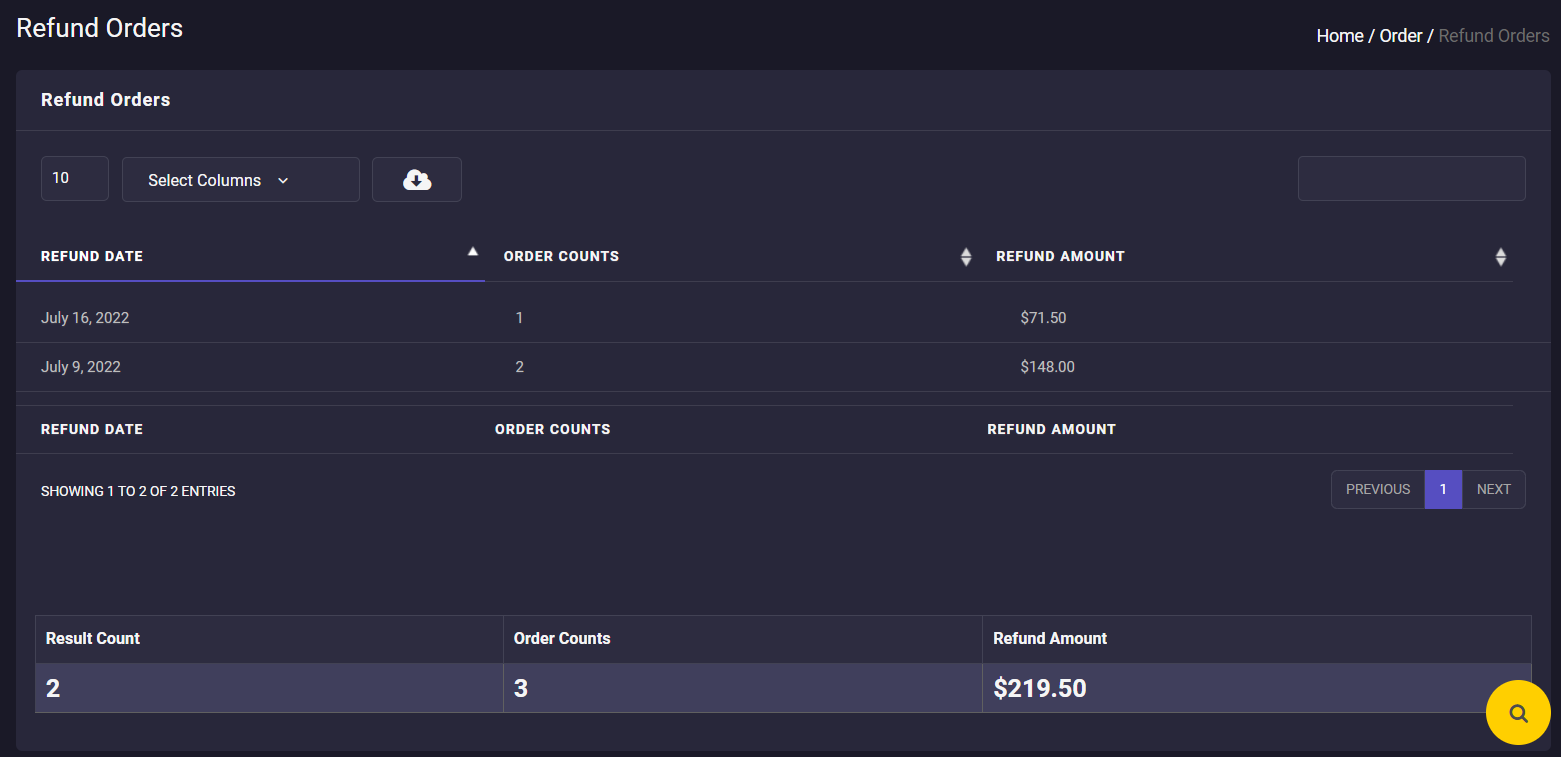Viewport: 1561px width, 757px height.
Task: Click the Refund Date ascending sort arrow
Action: 473,252
